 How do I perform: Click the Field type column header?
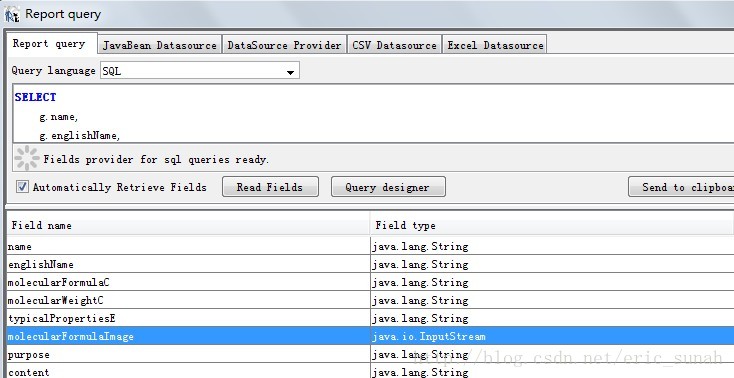point(552,225)
